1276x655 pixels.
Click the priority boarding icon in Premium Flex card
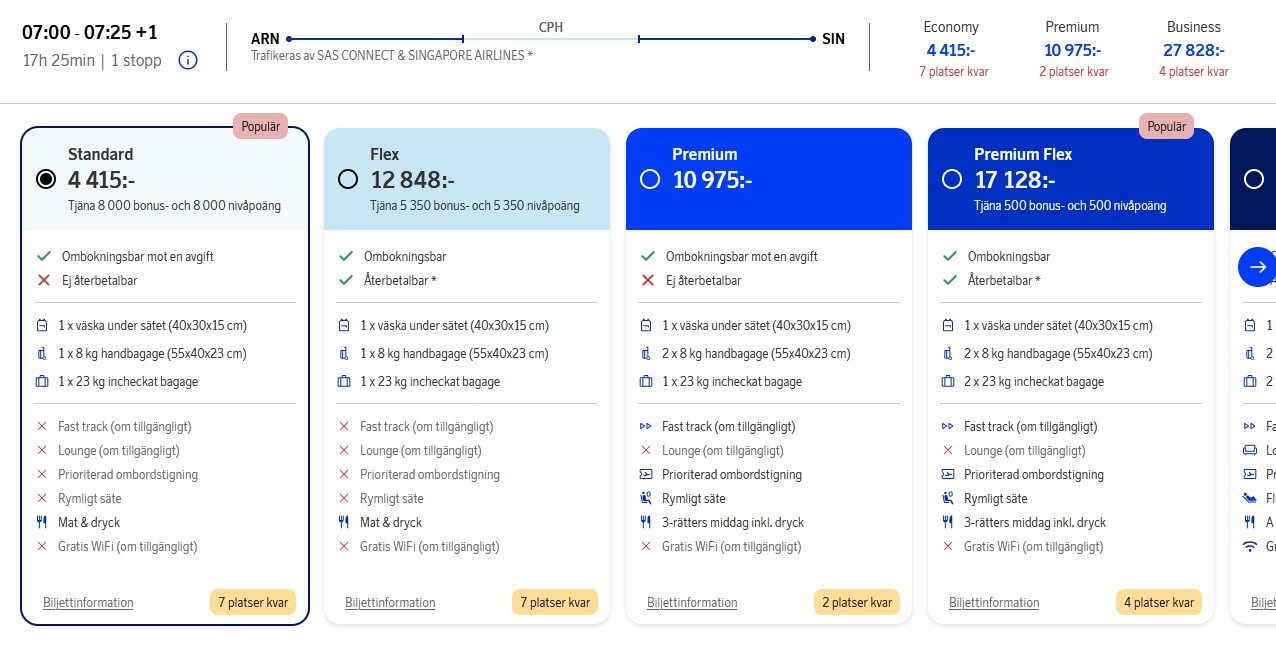coord(948,474)
